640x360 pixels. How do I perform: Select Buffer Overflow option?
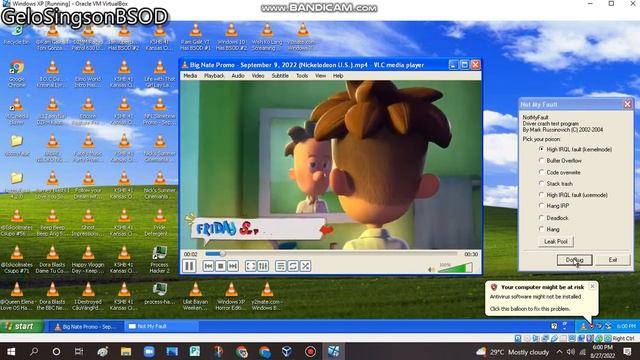560,161
